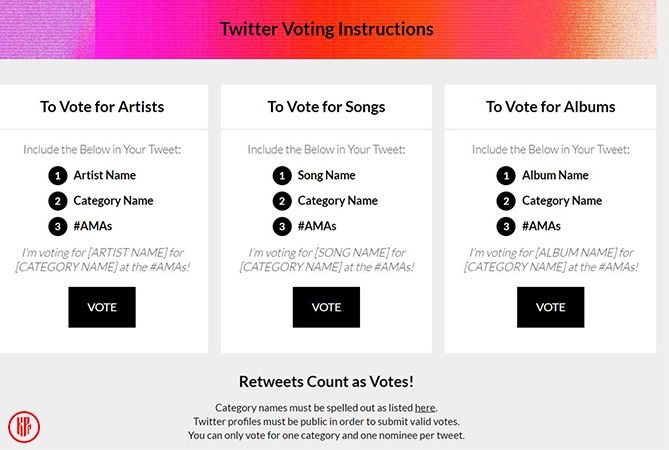Select number 2 bullet in Songs card
The width and height of the screenshot is (669, 450).
(283, 201)
